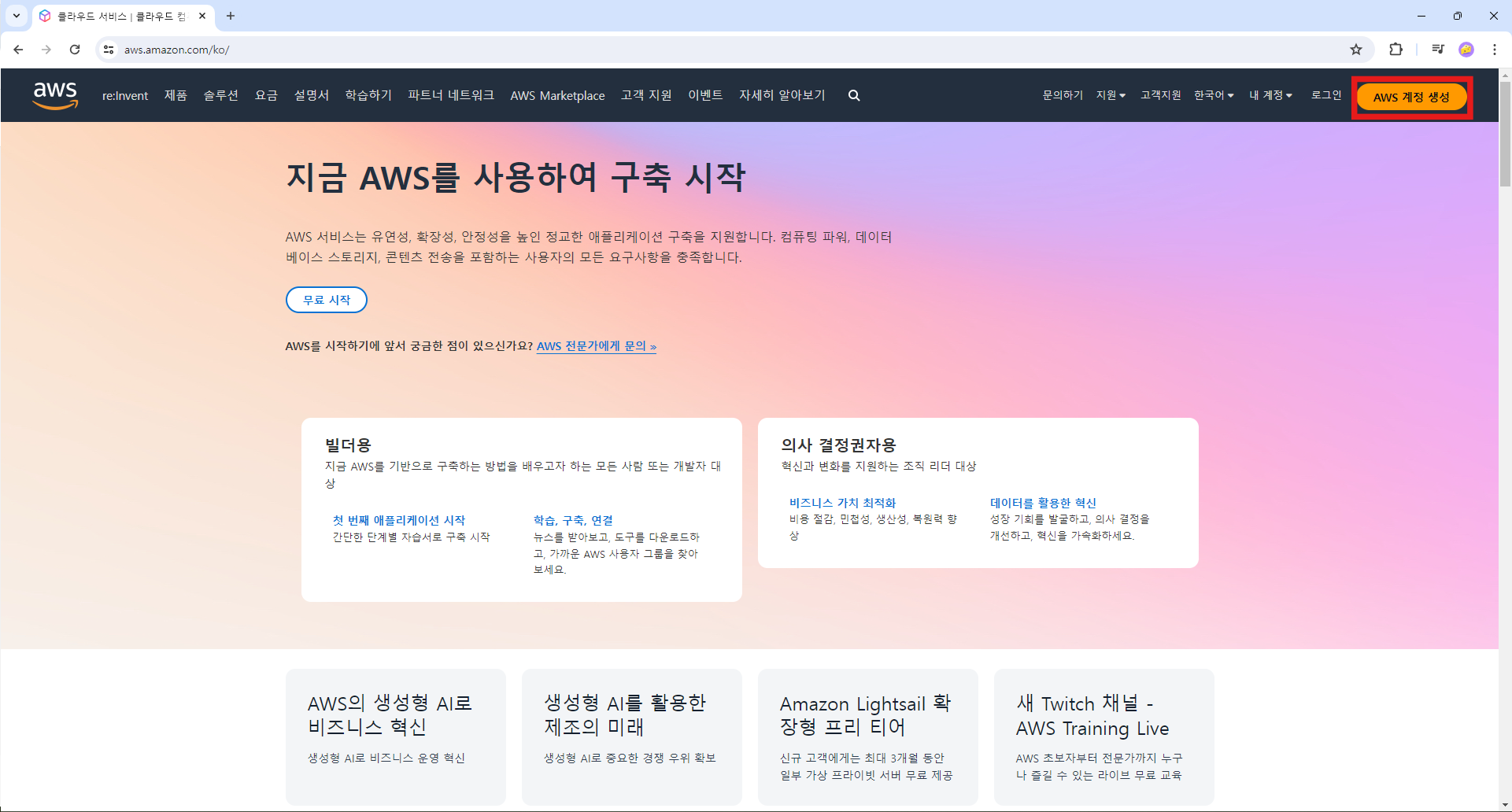Open the 학습하기 menu

368,95
